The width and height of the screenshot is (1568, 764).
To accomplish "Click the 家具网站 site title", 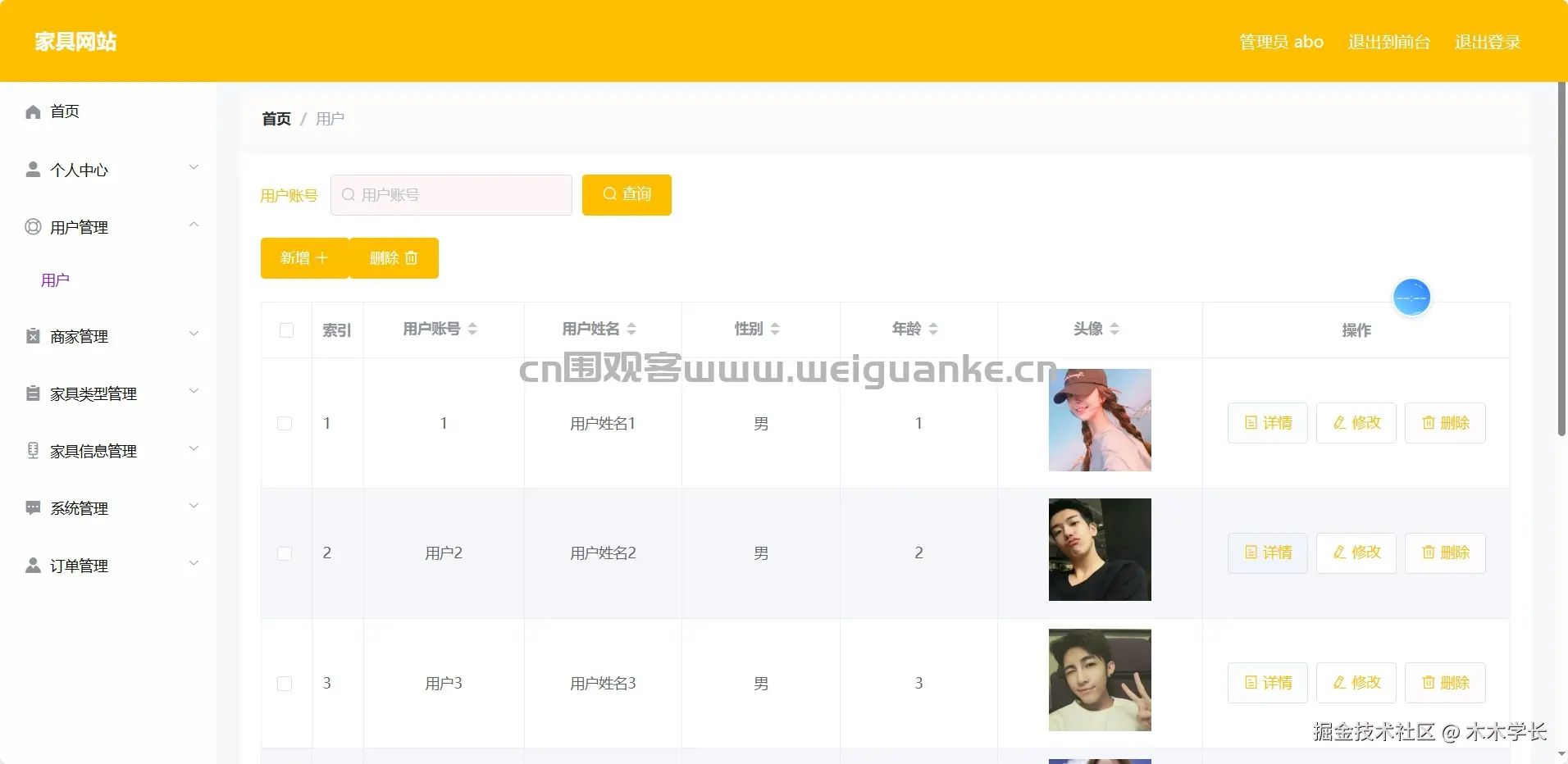I will pyautogui.click(x=75, y=42).
